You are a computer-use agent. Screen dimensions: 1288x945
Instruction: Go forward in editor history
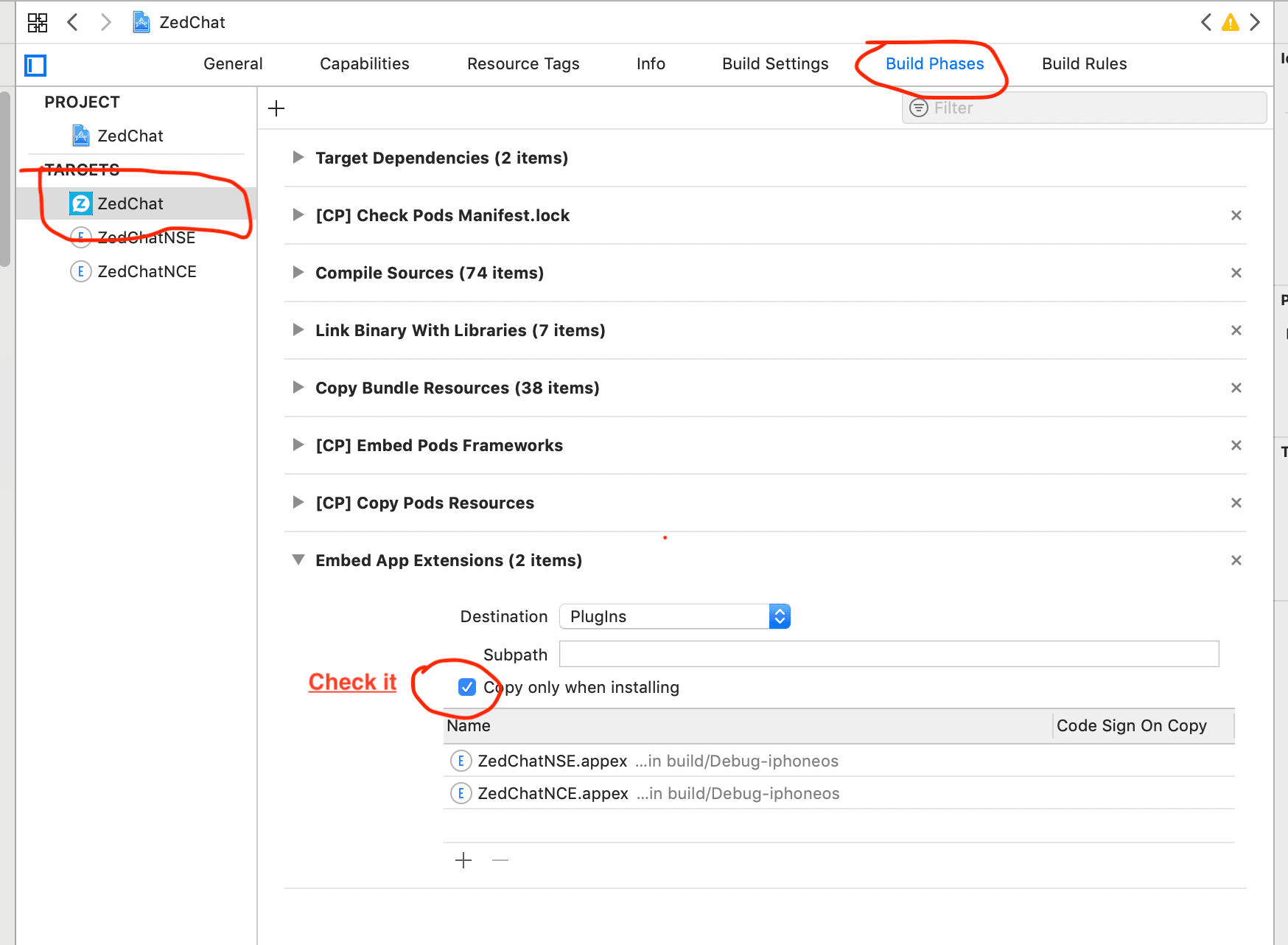coord(106,22)
